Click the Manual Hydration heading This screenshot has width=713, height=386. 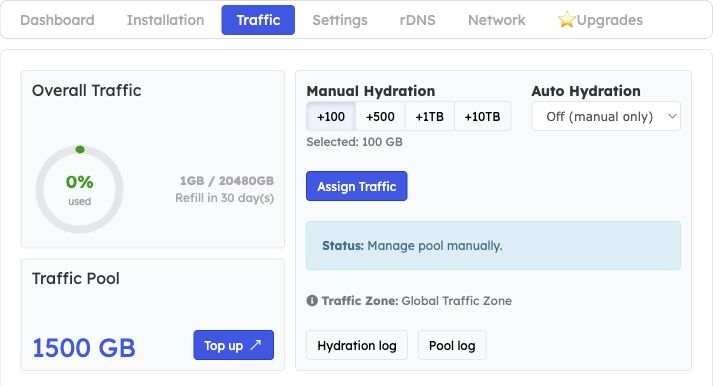click(371, 91)
